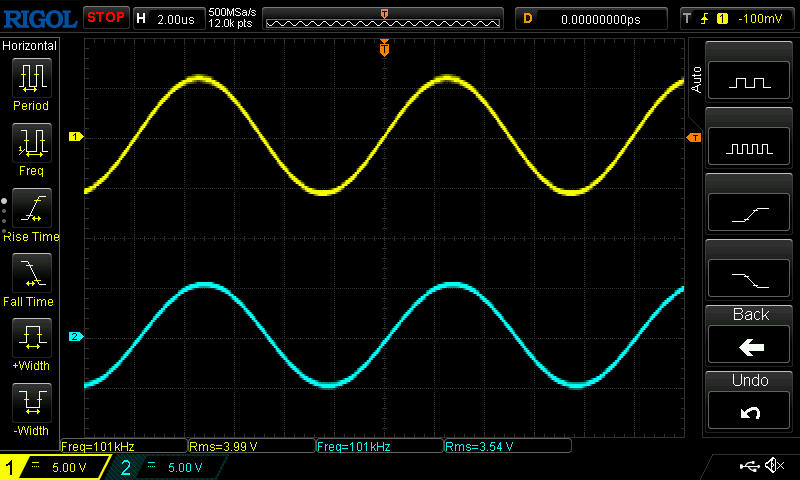Click the 500MSa/s sample rate readout

232,13
